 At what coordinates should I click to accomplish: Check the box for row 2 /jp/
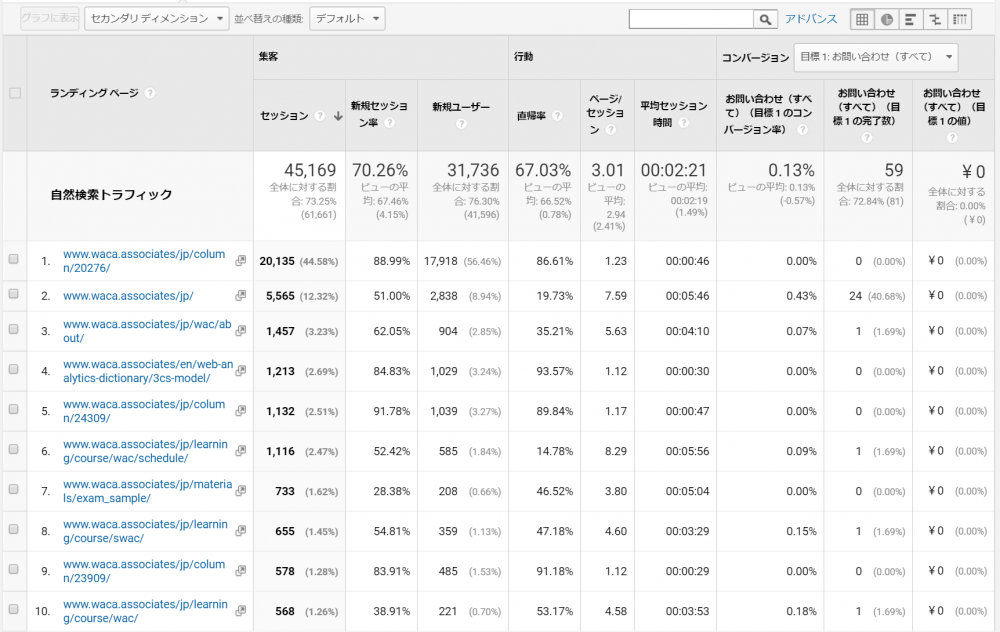click(x=14, y=295)
